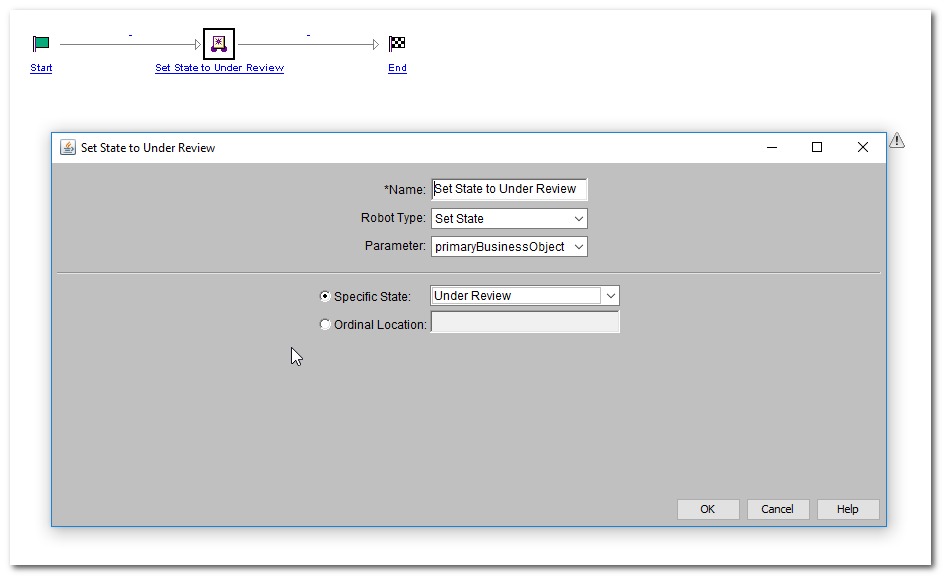Click the Cancel button
This screenshot has width=942, height=576.
pyautogui.click(x=777, y=509)
